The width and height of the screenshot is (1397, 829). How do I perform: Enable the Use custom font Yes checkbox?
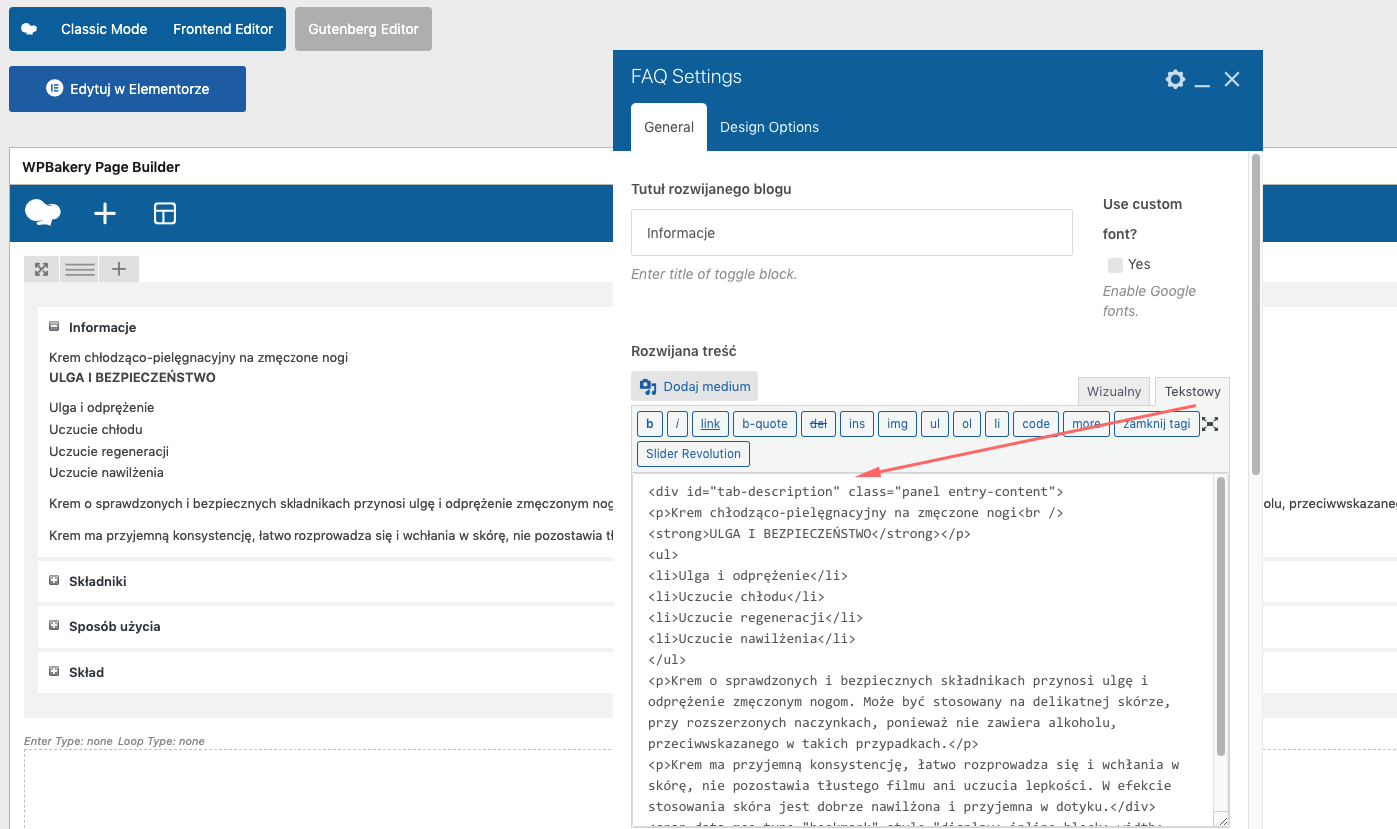pyautogui.click(x=1115, y=265)
